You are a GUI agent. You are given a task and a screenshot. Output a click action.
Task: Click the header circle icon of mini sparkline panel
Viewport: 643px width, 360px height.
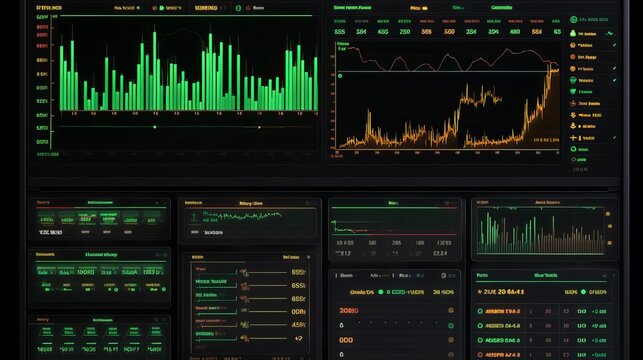[x=307, y=203]
